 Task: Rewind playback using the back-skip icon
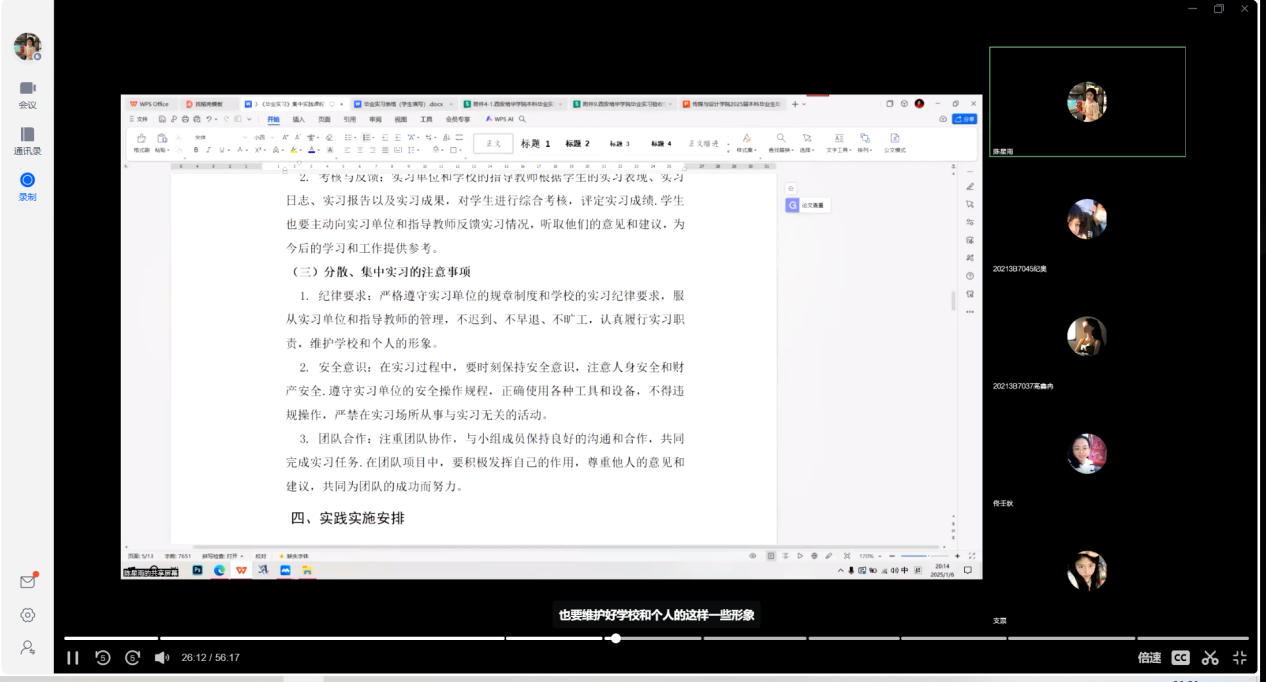[102, 658]
